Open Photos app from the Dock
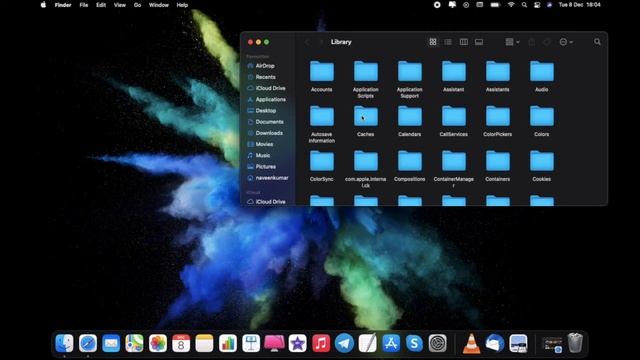 click(x=158, y=343)
